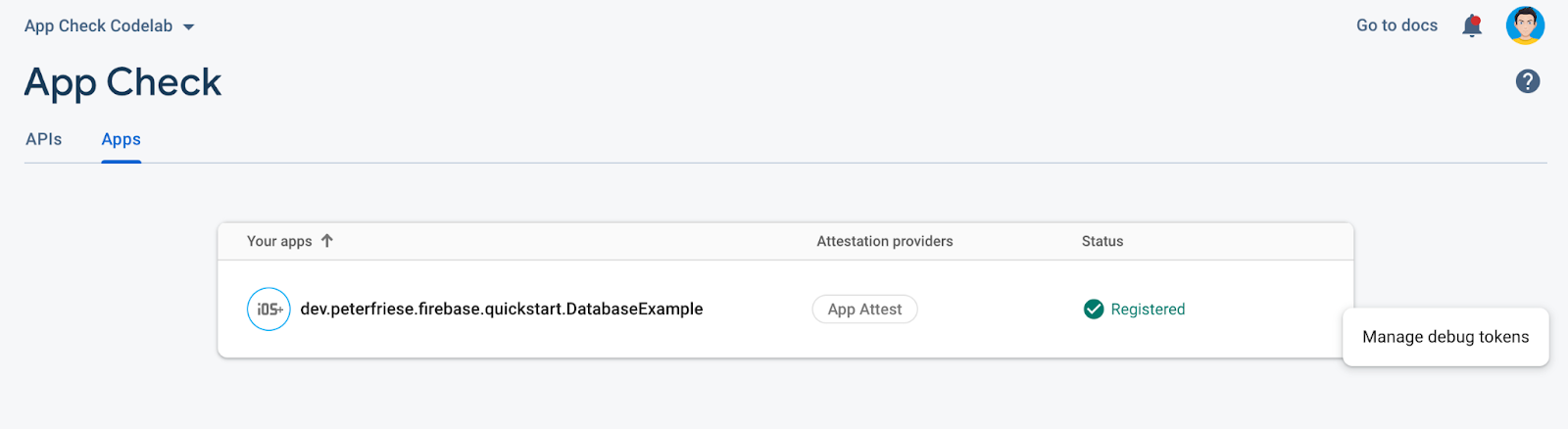Expand the project selector dropdown arrow
1568x429 pixels.
189,26
